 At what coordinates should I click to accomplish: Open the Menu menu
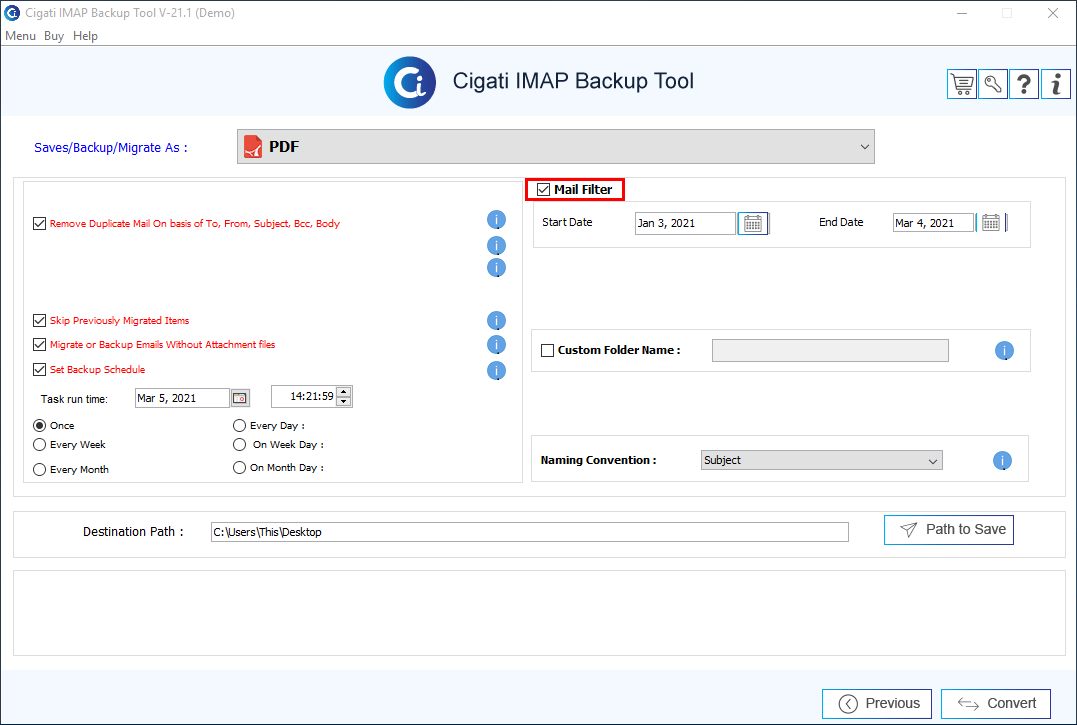tap(20, 36)
